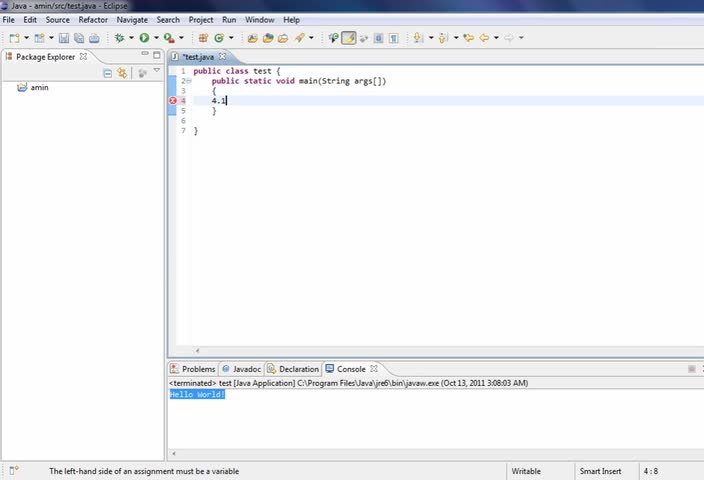Open the Project menu
This screenshot has height=480, width=704.
point(201,20)
